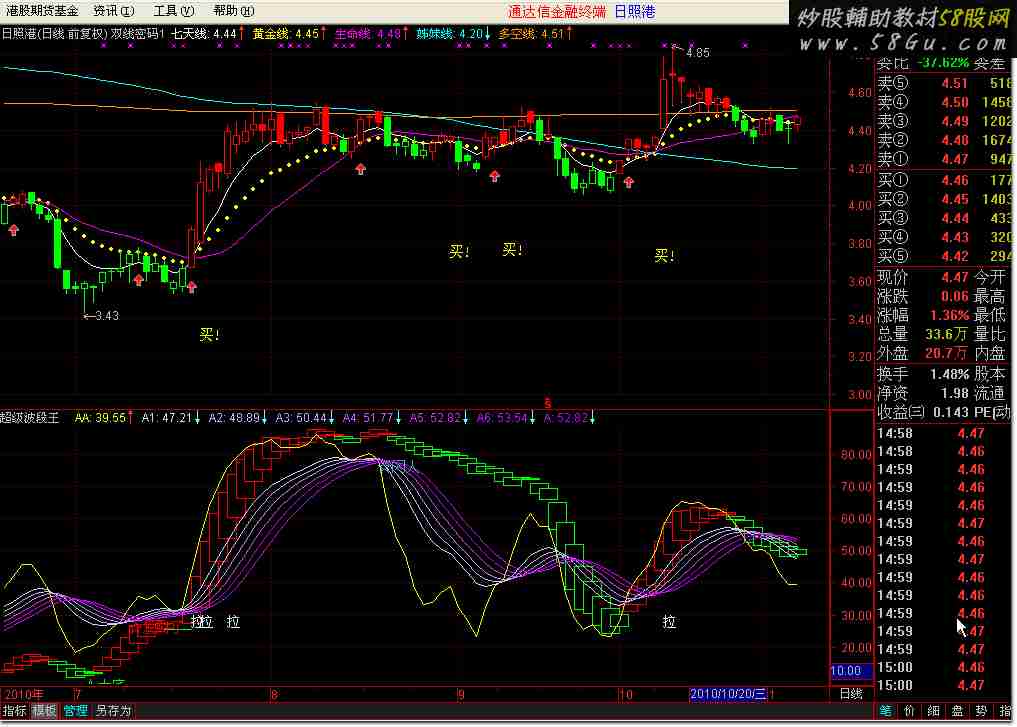This screenshot has height=727, width=1017.
Task: Click the 2010/10/20 date marker on timeline
Action: click(x=728, y=694)
